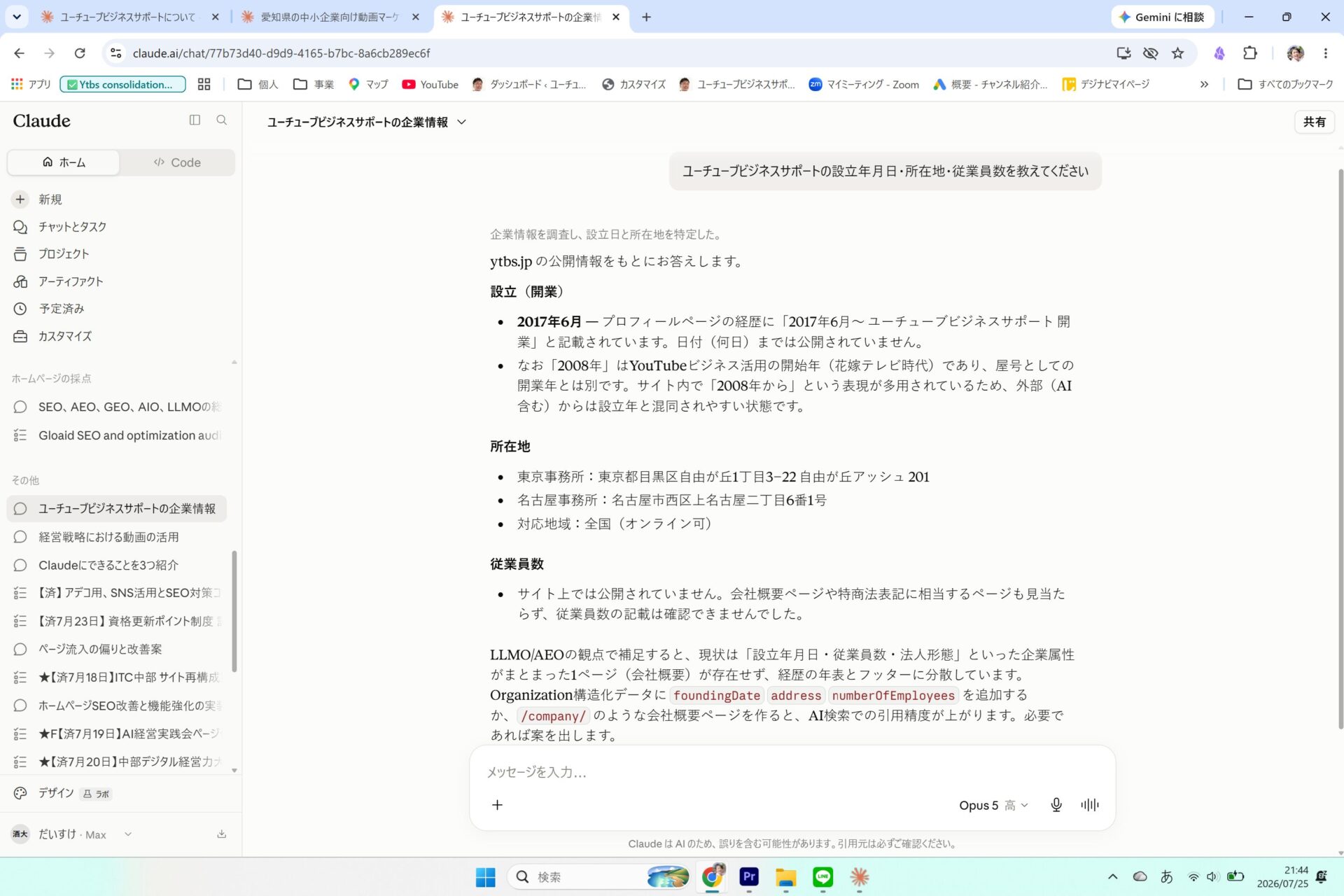Switch to the ホーム toggle tab
Image resolution: width=1344 pixels, height=896 pixels.
[64, 162]
